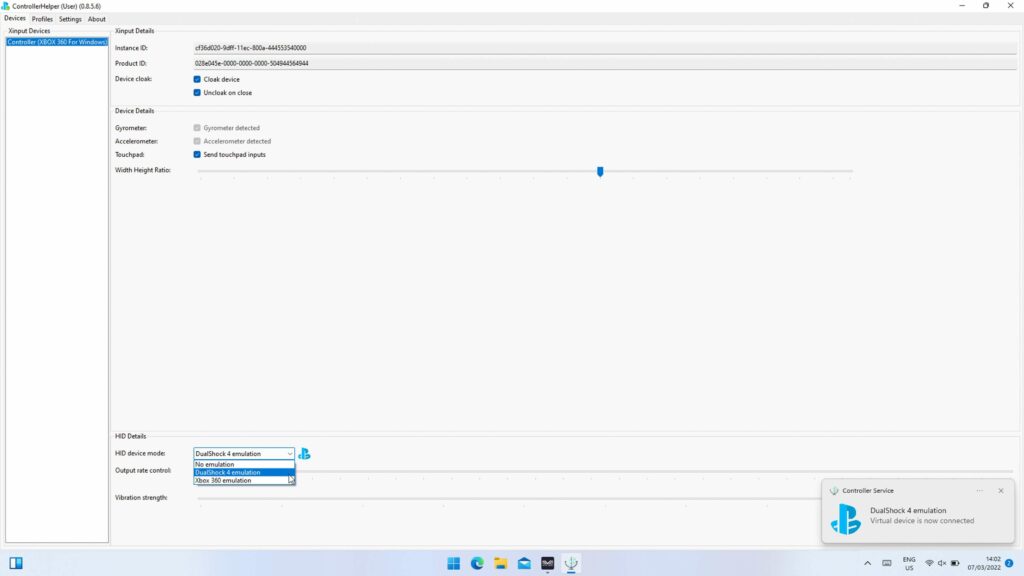Image resolution: width=1024 pixels, height=576 pixels.
Task: Open notification options three-dot menu
Action: click(980, 490)
